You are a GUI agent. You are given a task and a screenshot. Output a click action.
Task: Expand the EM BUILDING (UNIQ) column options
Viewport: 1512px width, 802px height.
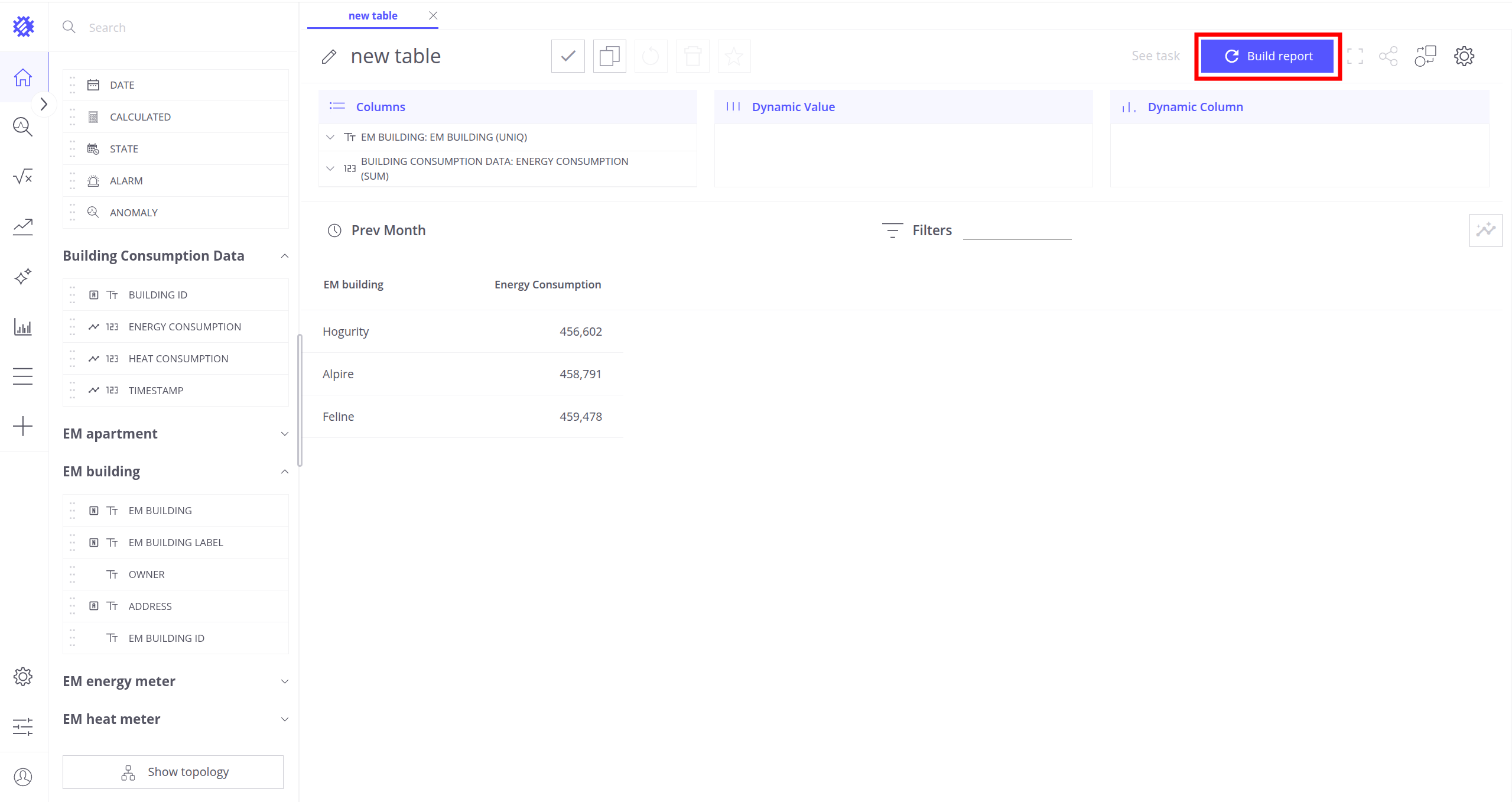coord(330,137)
